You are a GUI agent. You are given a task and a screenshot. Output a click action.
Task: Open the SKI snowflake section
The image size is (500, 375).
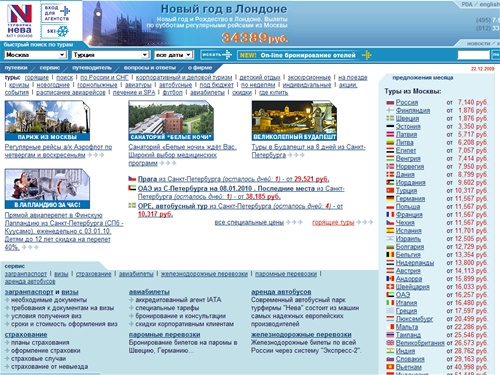[x=57, y=31]
